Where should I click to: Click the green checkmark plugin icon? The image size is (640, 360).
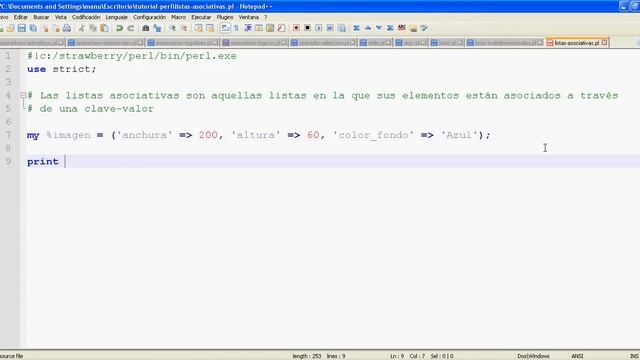click(424, 28)
